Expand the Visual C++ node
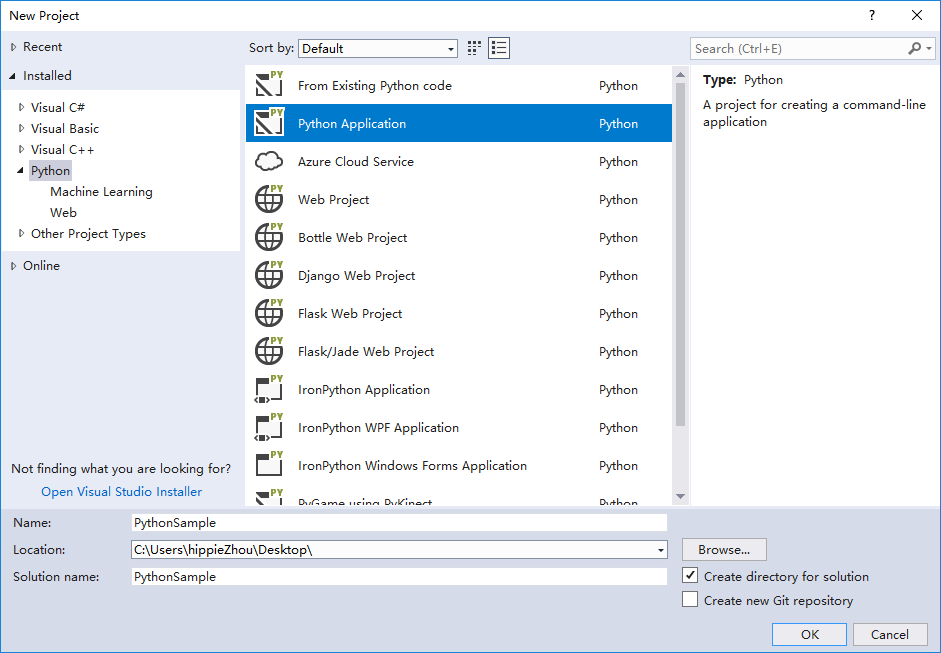The height and width of the screenshot is (653, 941). [x=22, y=149]
